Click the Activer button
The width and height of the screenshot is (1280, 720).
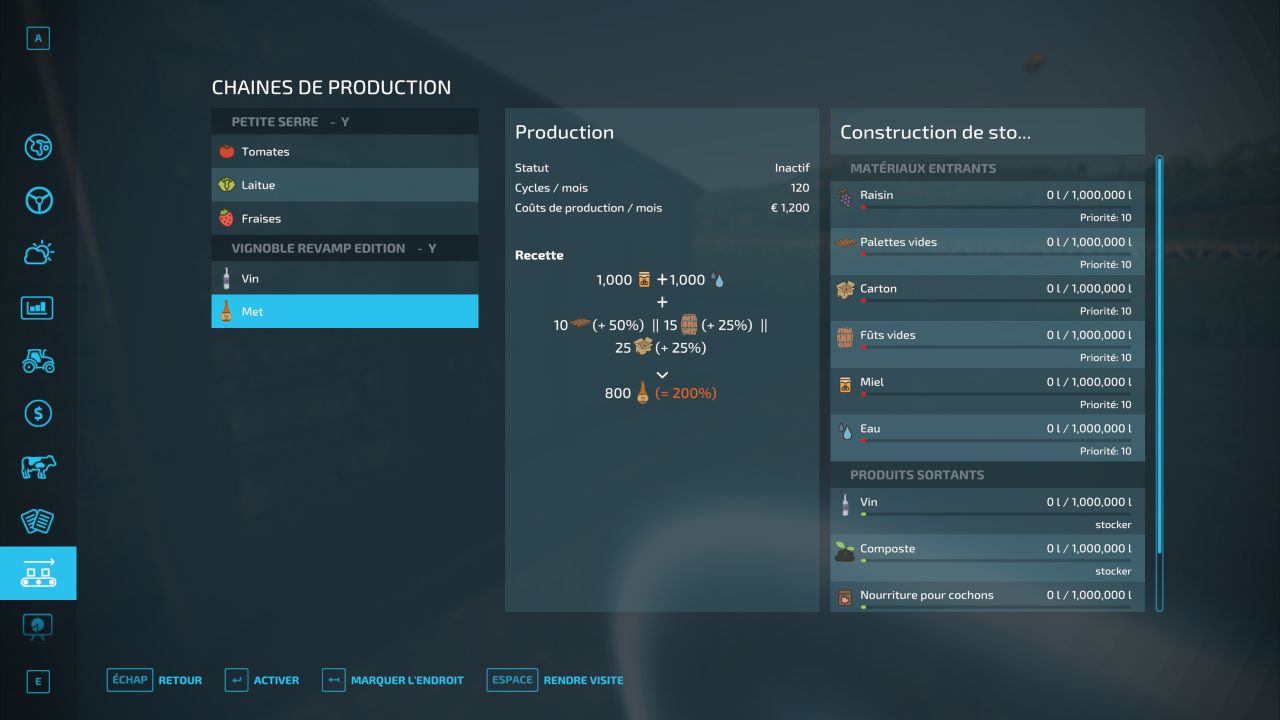262,680
